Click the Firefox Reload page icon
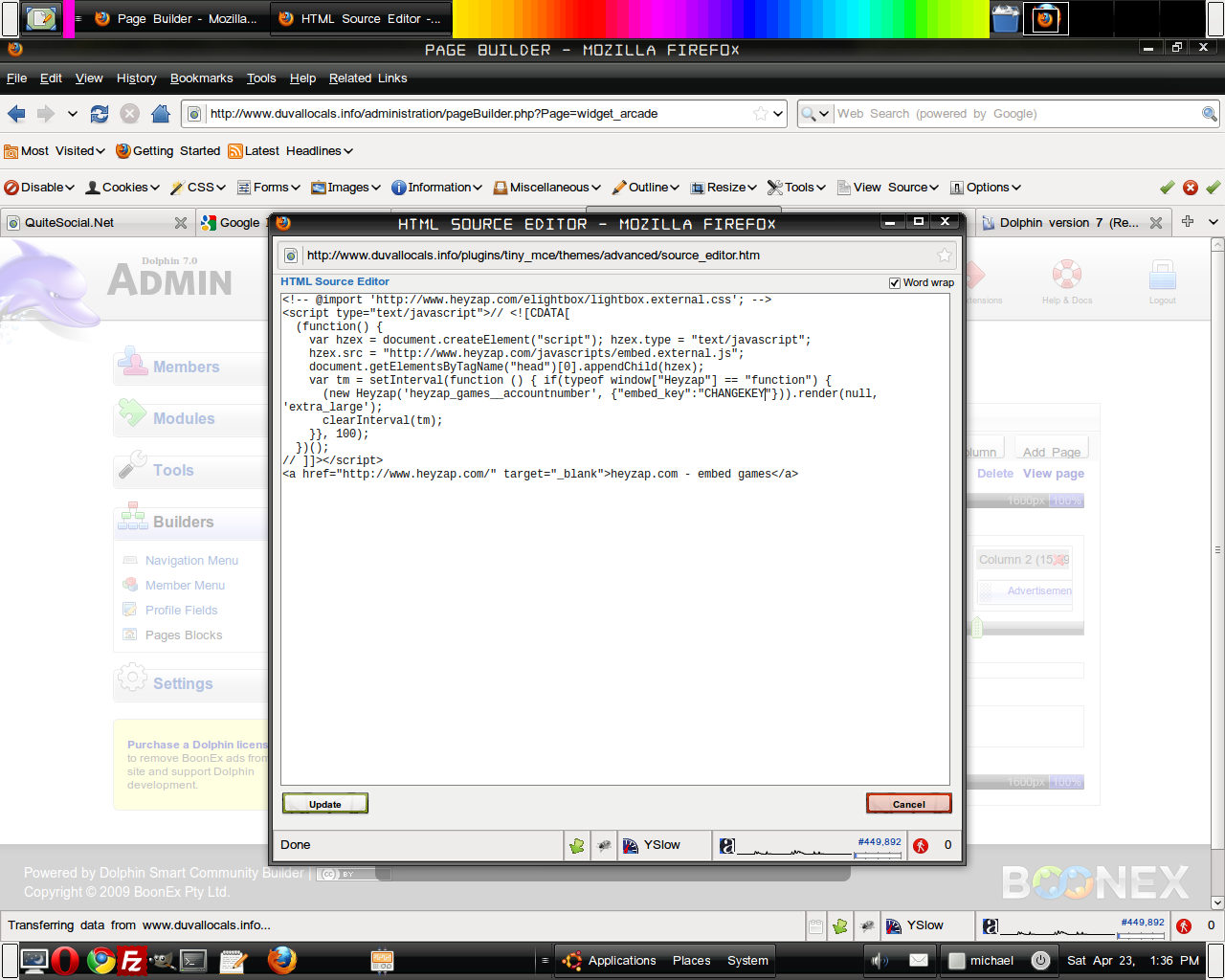1225x980 pixels. coord(100,114)
